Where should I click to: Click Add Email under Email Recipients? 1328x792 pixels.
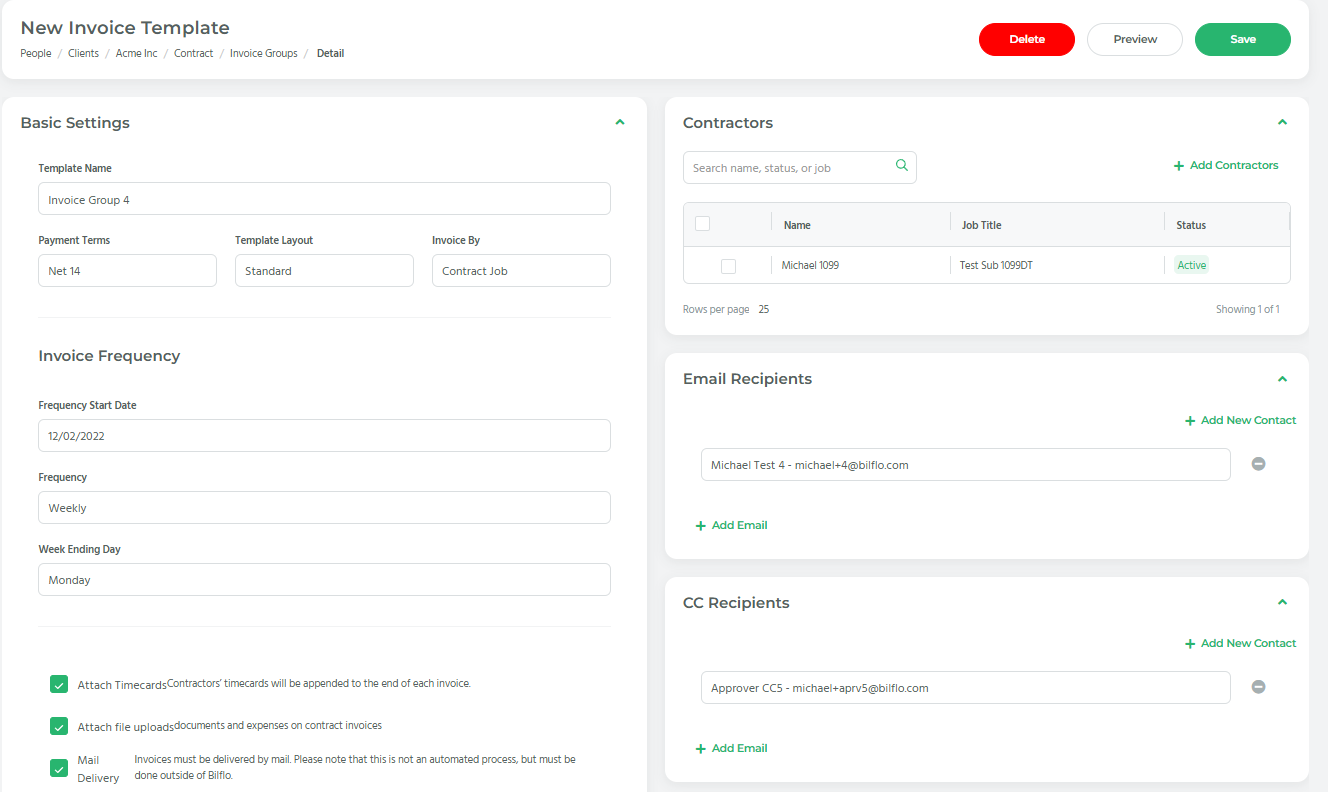[x=731, y=525]
